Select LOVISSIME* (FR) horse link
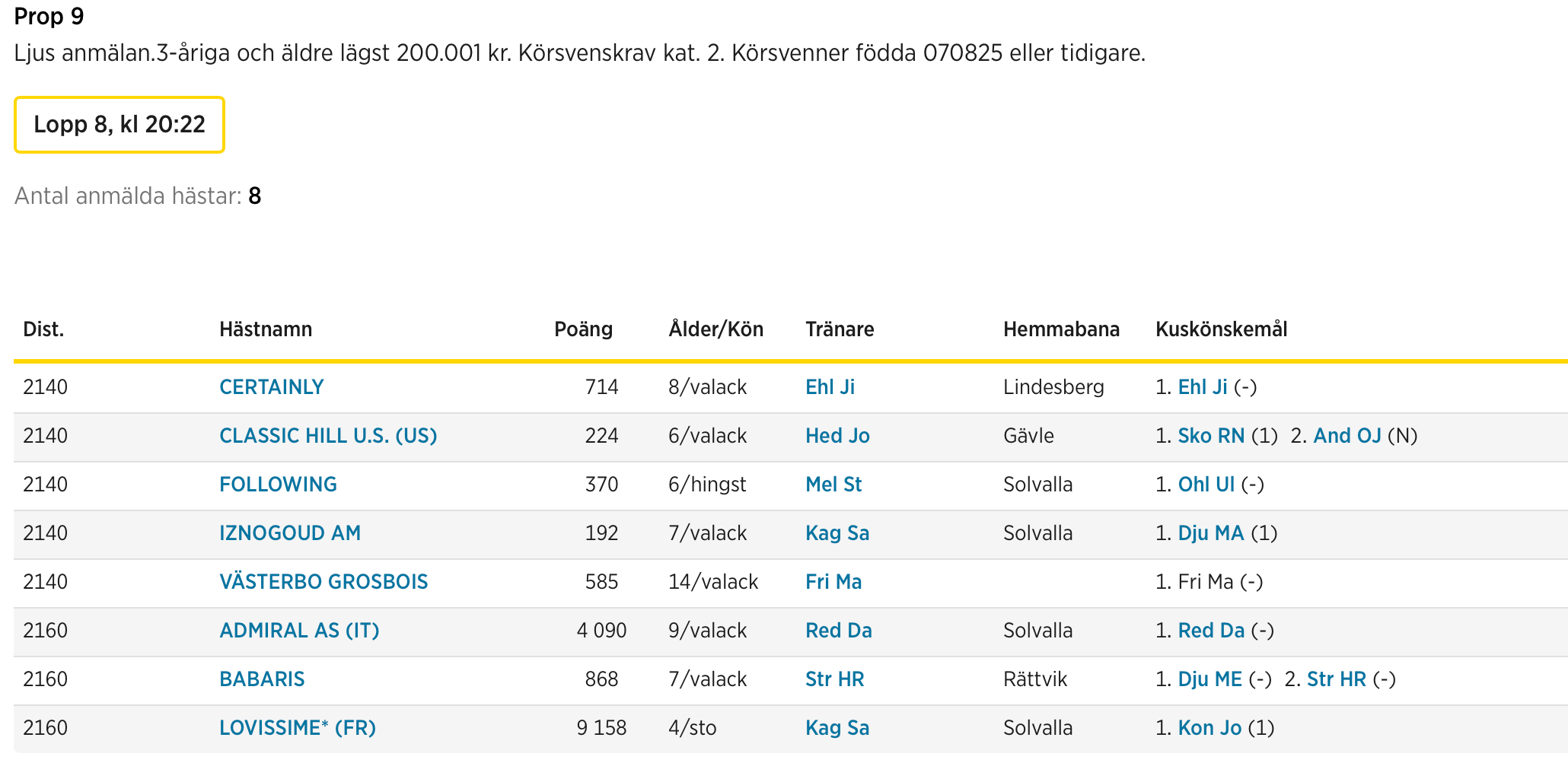1568x782 pixels. 298,728
